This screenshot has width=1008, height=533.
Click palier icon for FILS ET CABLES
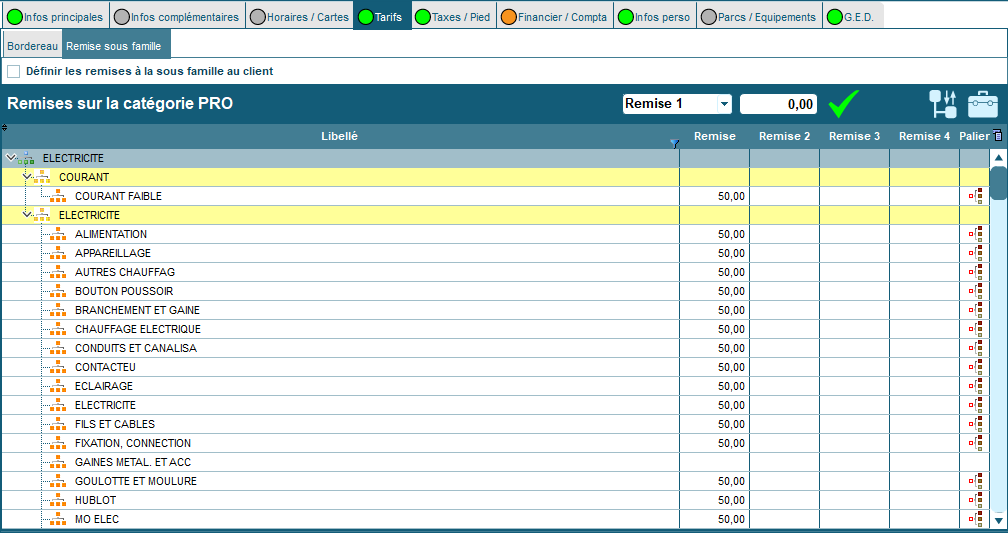(x=974, y=424)
